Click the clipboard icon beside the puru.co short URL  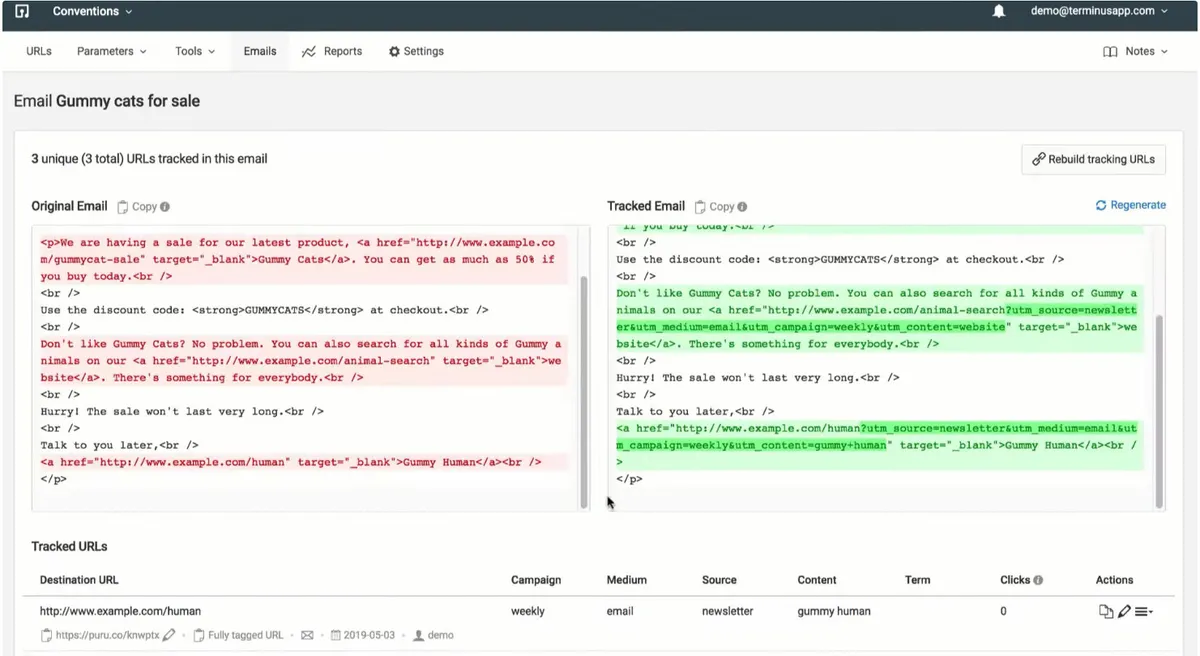[47, 634]
